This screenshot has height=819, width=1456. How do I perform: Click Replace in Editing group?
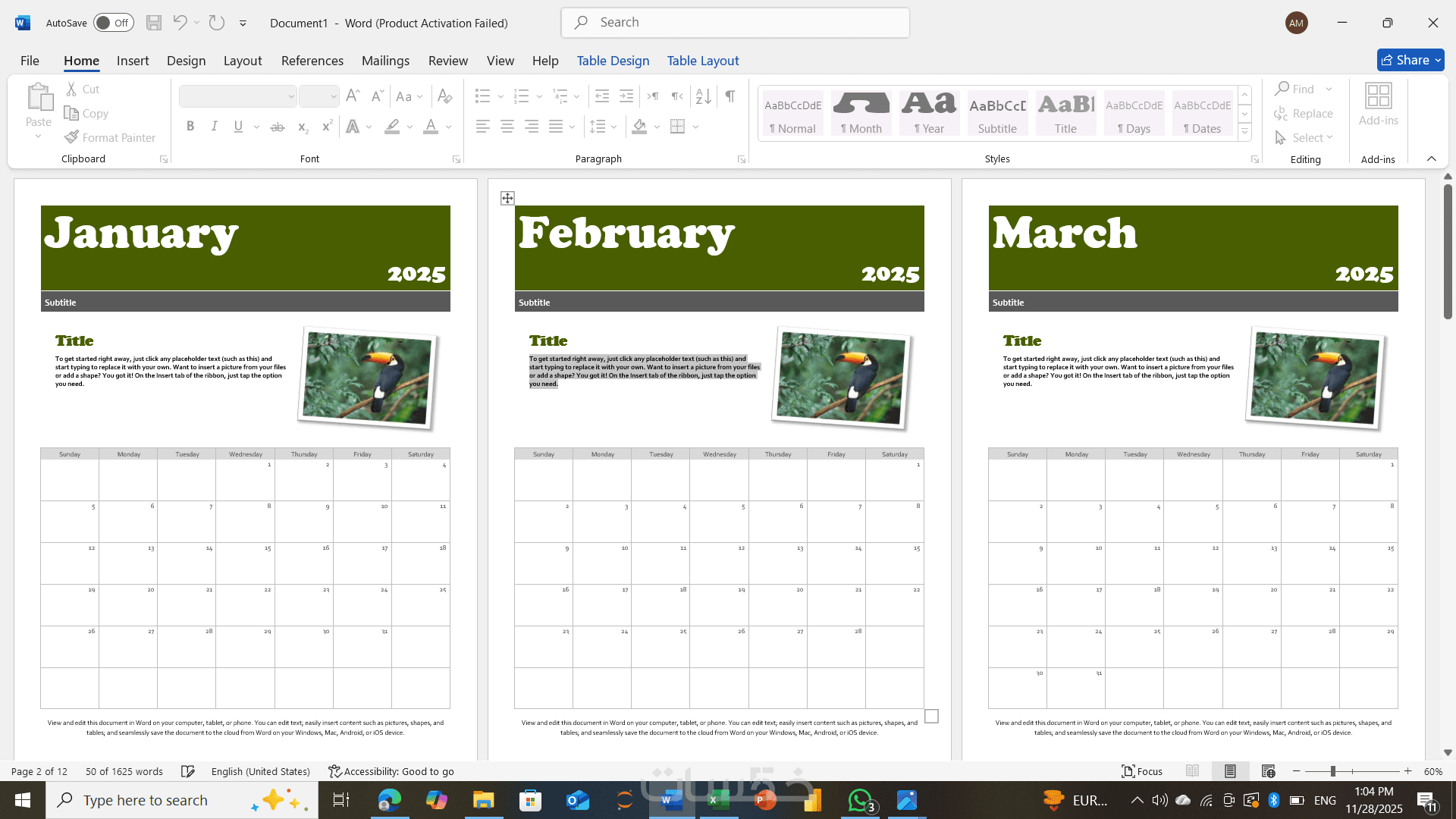(x=1304, y=113)
